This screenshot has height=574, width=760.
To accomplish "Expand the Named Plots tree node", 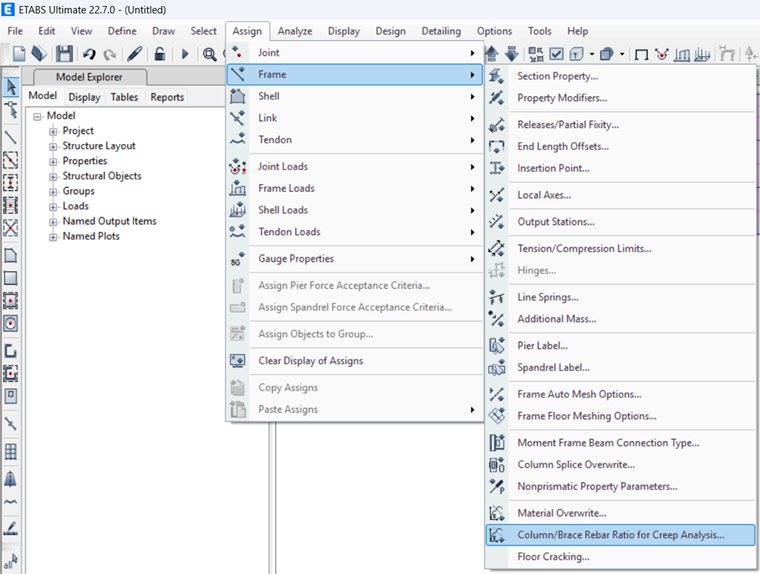I will tap(53, 237).
